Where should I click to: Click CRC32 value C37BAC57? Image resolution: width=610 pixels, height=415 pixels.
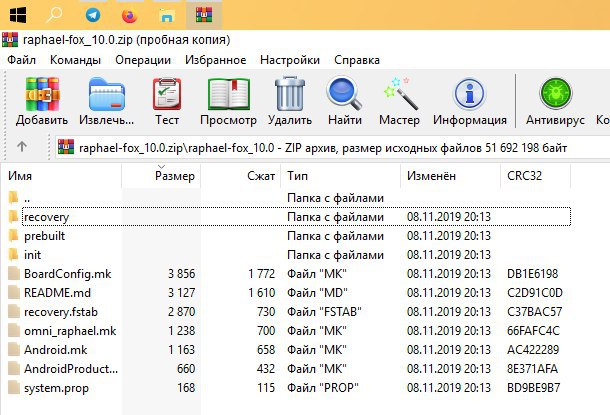pyautogui.click(x=535, y=312)
